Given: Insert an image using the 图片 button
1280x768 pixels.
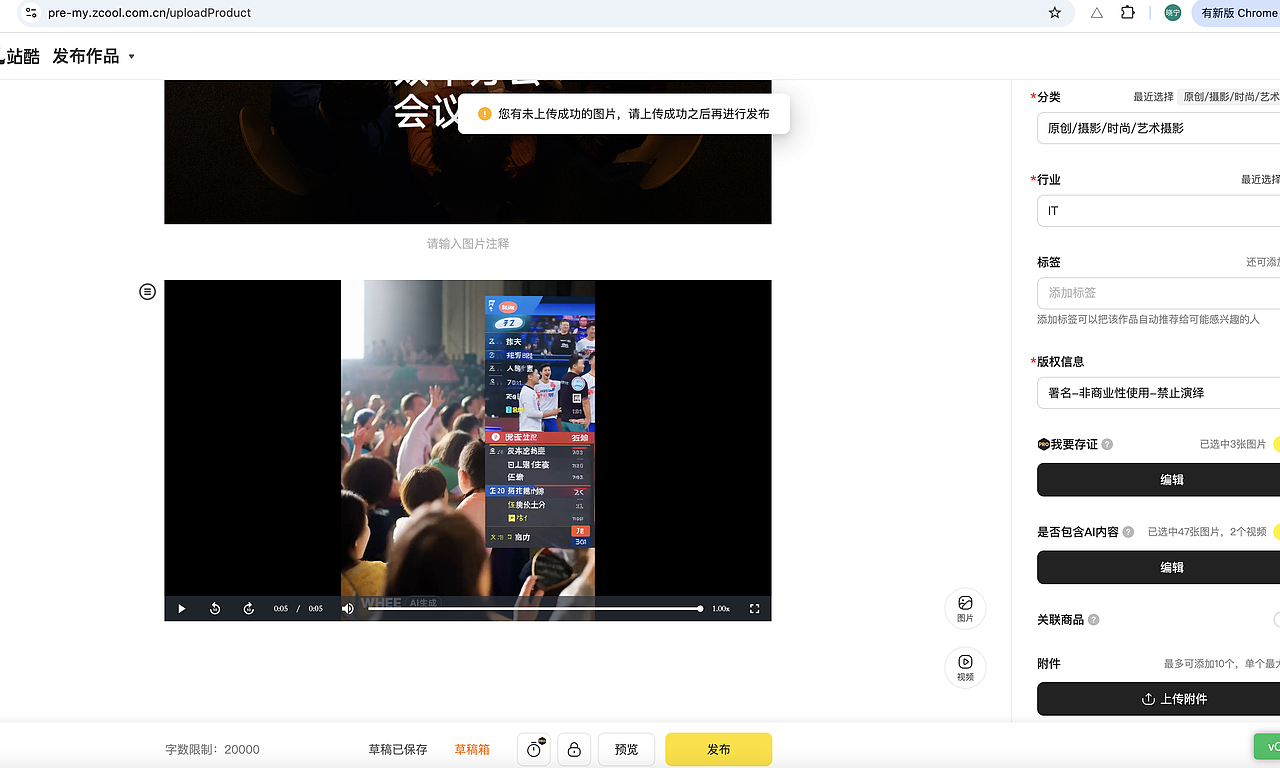Looking at the screenshot, I should click(965, 608).
